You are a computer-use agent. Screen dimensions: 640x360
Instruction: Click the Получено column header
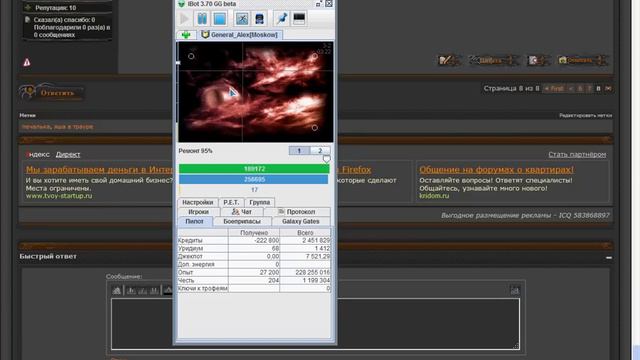click(x=254, y=233)
